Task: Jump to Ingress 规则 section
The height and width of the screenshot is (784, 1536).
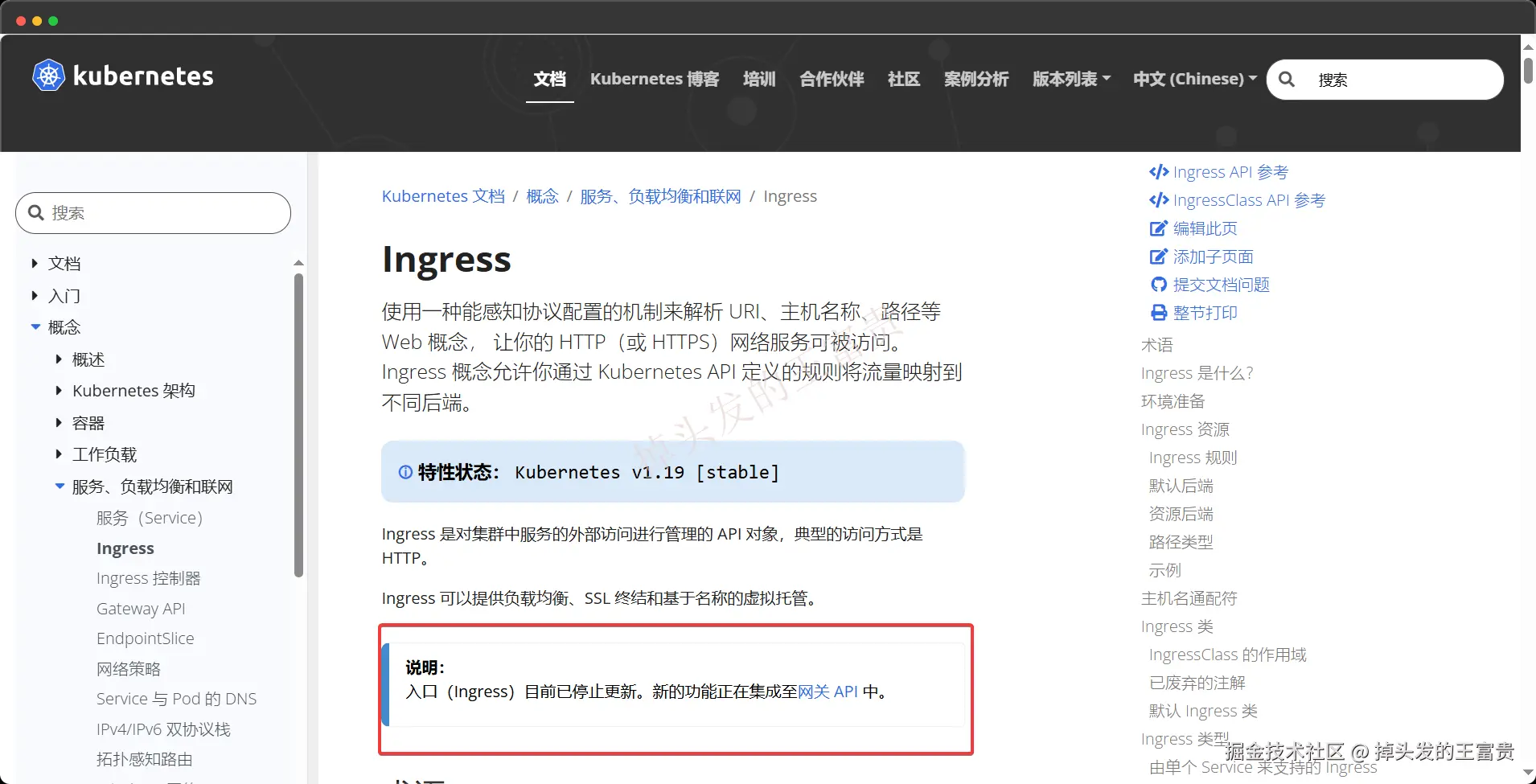Action: [1193, 458]
